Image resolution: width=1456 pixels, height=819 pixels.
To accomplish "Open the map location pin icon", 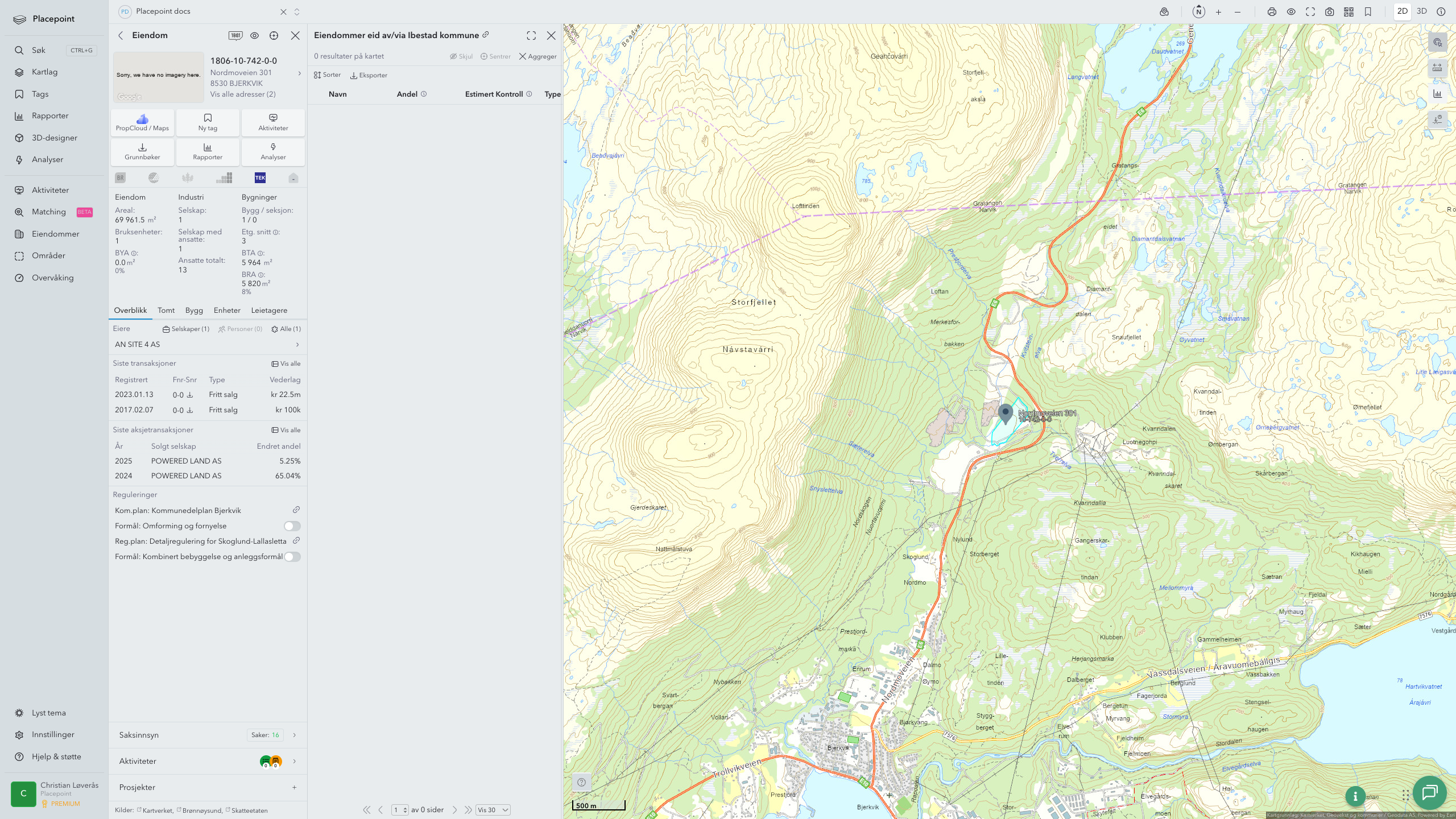I will 1164,12.
